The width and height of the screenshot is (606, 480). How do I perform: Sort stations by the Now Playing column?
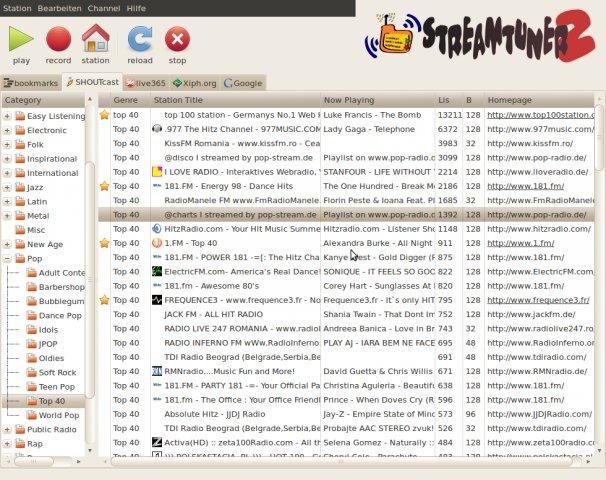click(349, 100)
